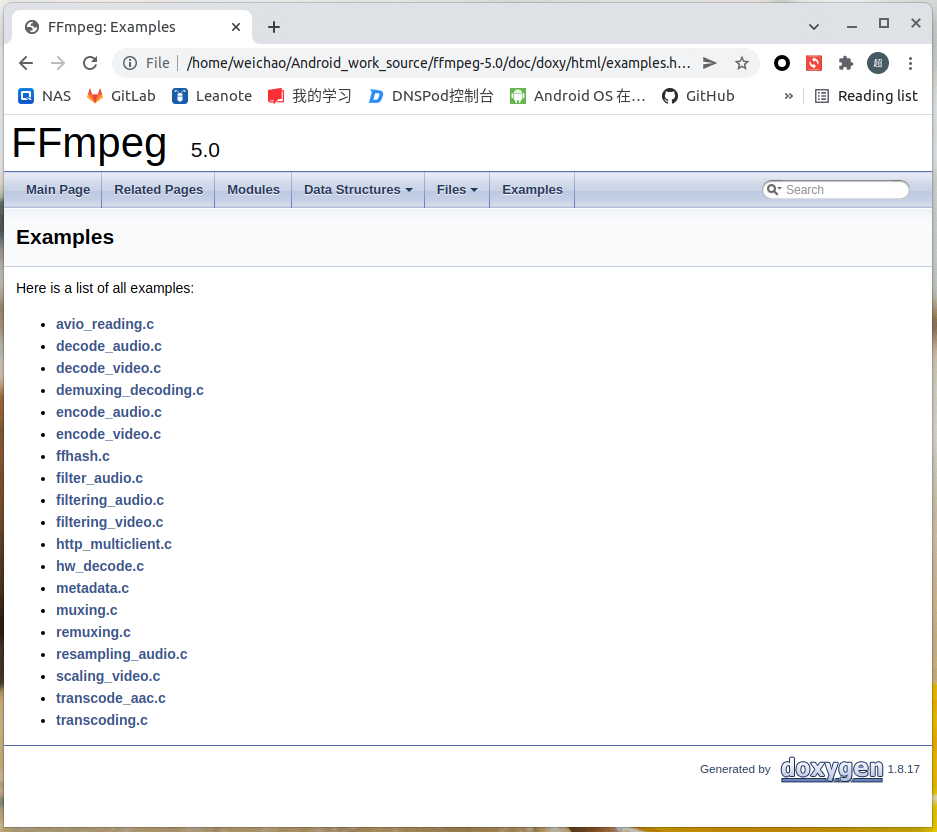Switch to the Modules tab
937x832 pixels.
click(253, 189)
